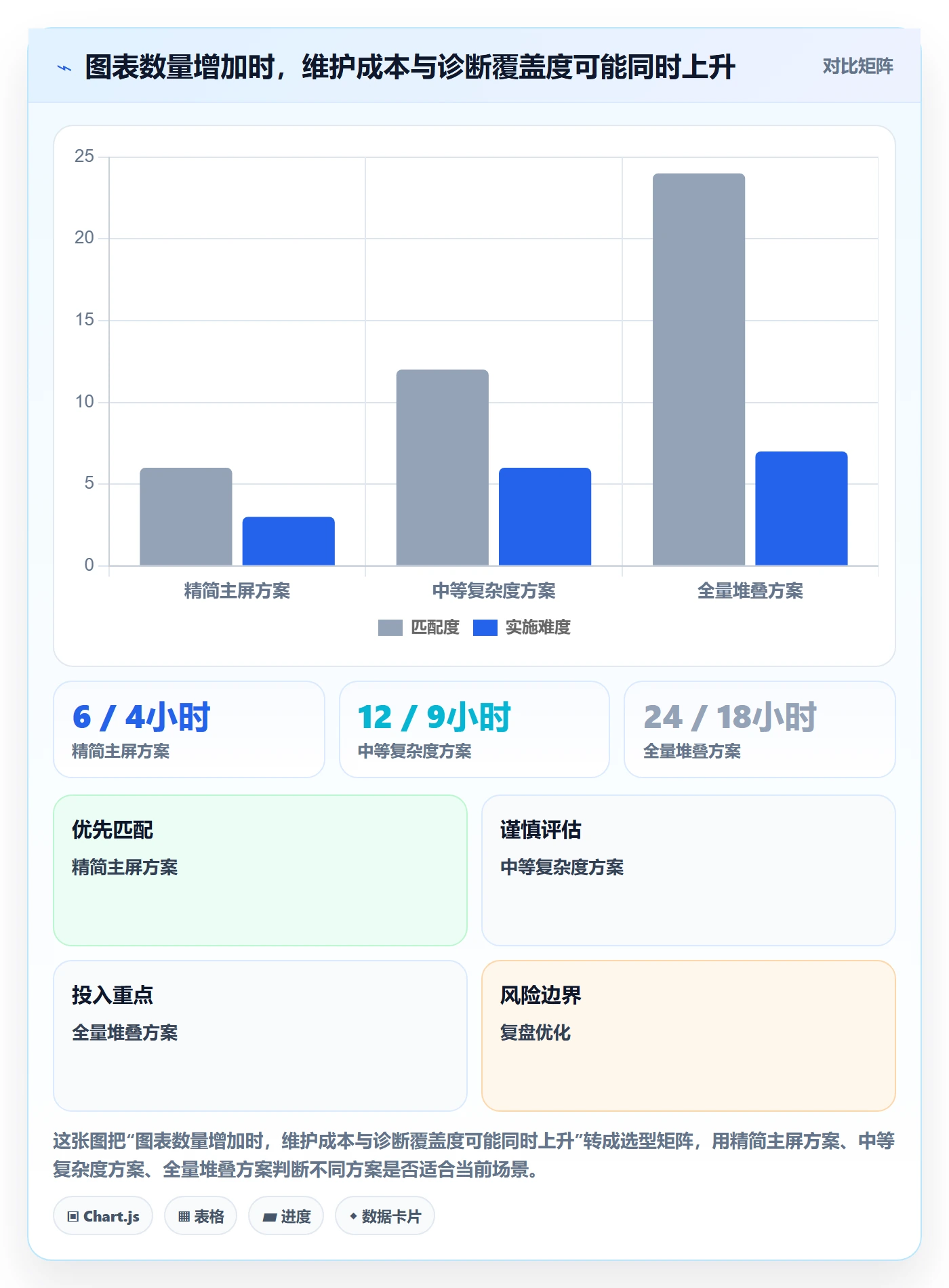Open the 风险边界 matrix card
The width and height of the screenshot is (949, 1288).
689,1036
